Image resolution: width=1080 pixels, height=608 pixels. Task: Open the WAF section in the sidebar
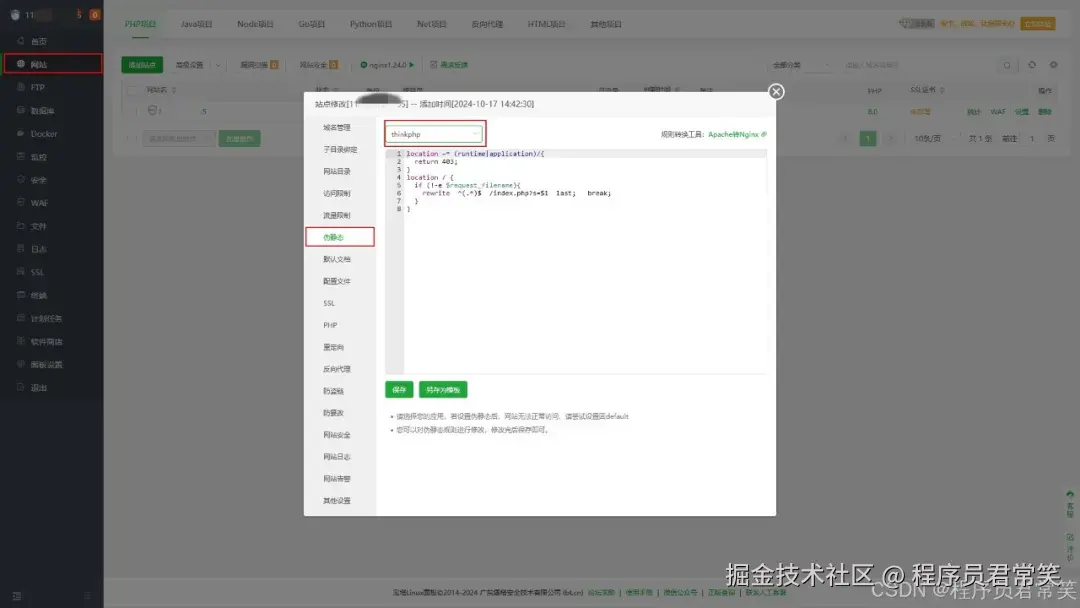[x=40, y=202]
